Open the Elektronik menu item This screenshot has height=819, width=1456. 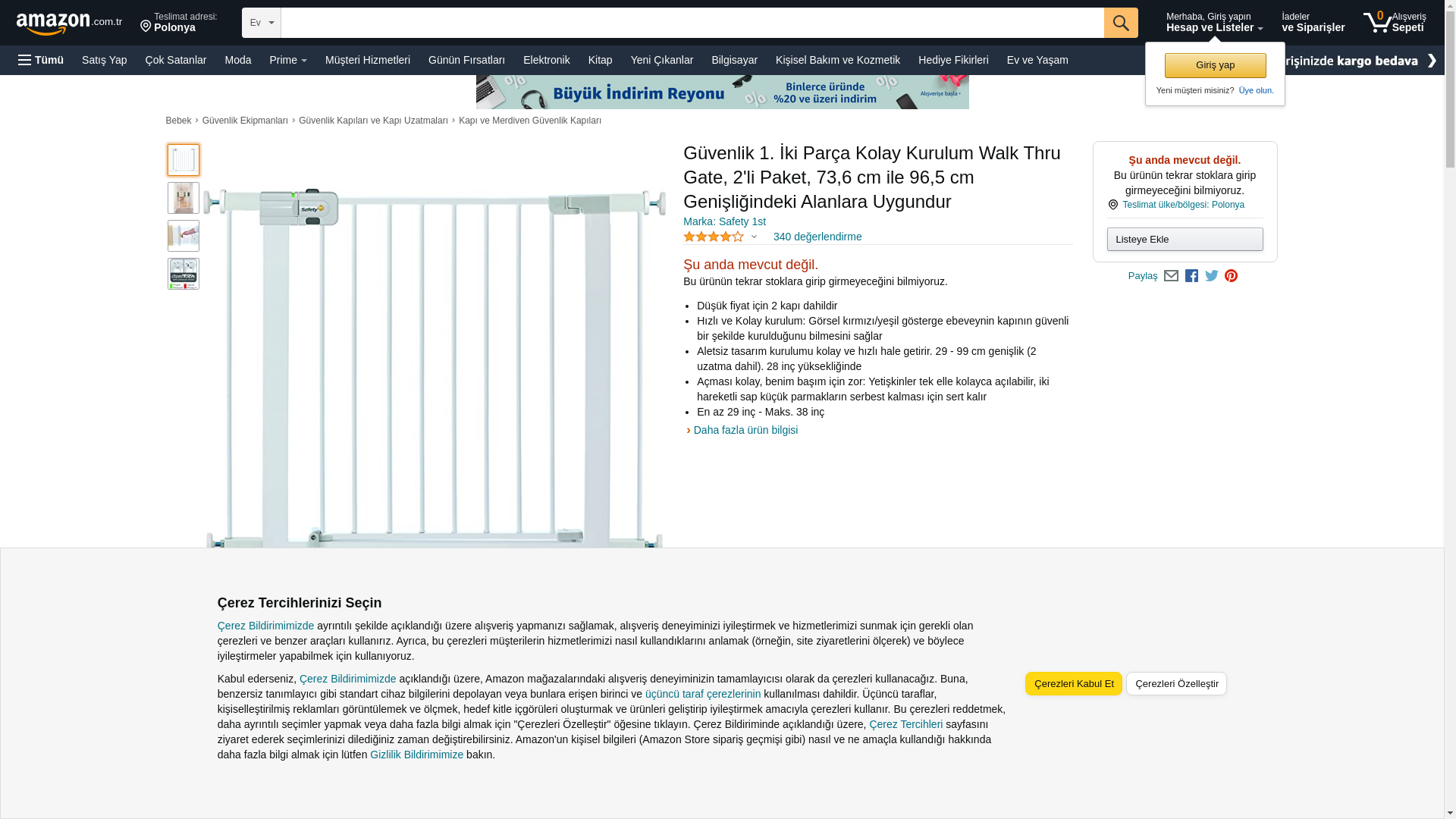coord(546,60)
